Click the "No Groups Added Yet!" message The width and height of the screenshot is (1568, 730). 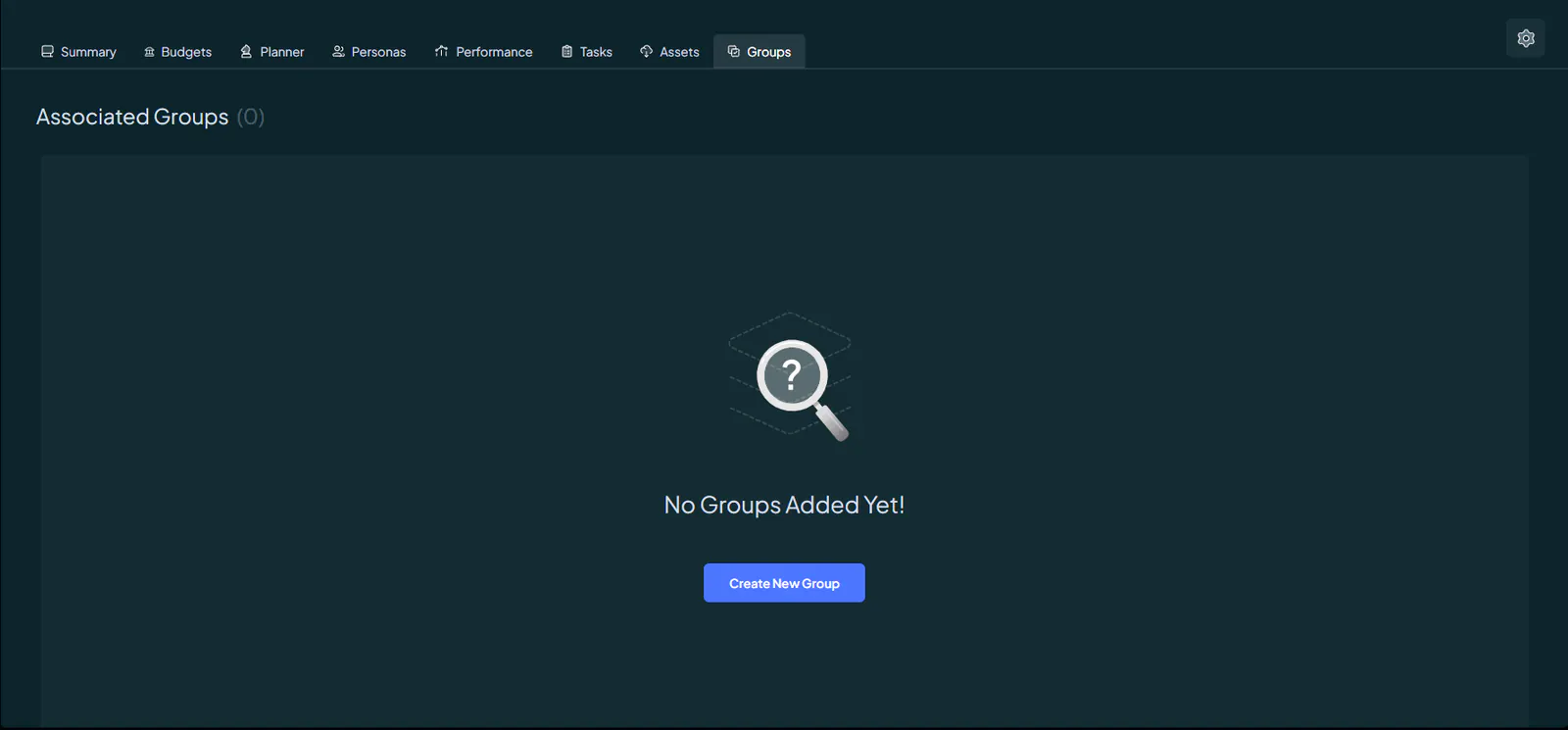(784, 505)
